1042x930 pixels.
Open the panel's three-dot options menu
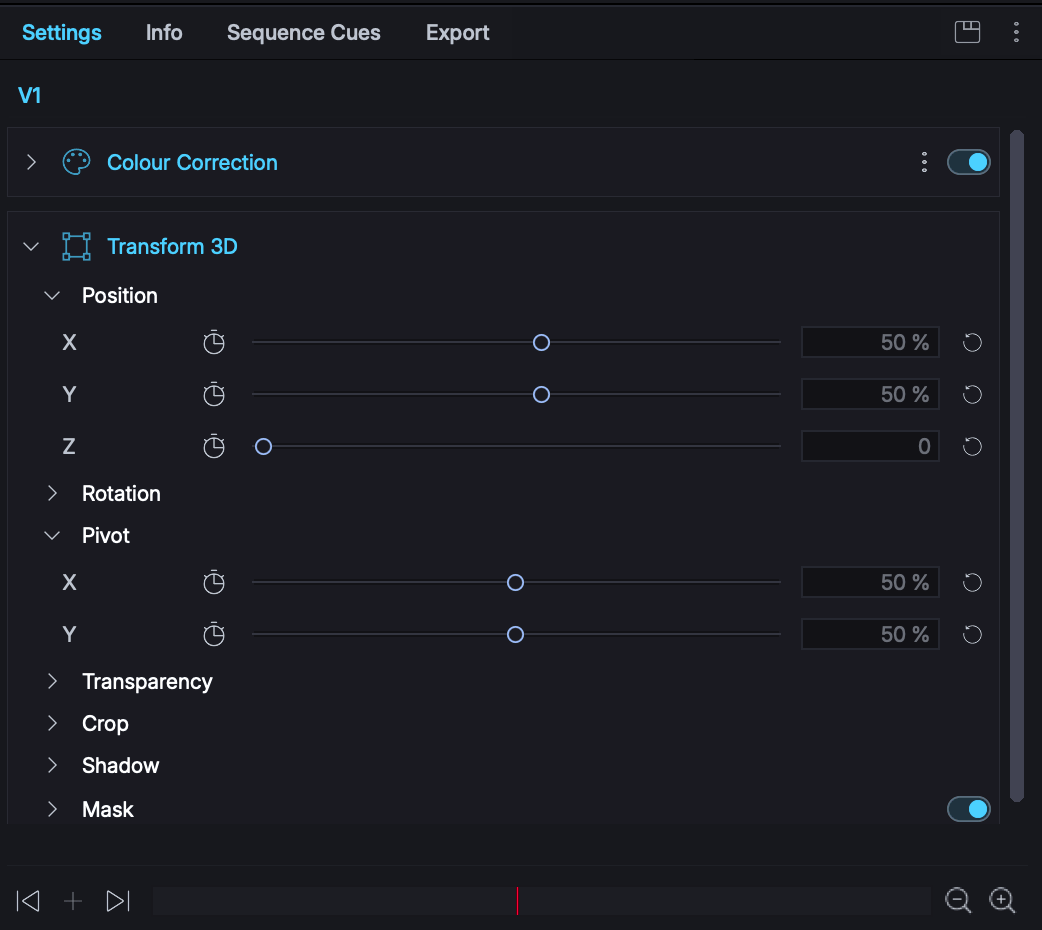(1016, 32)
